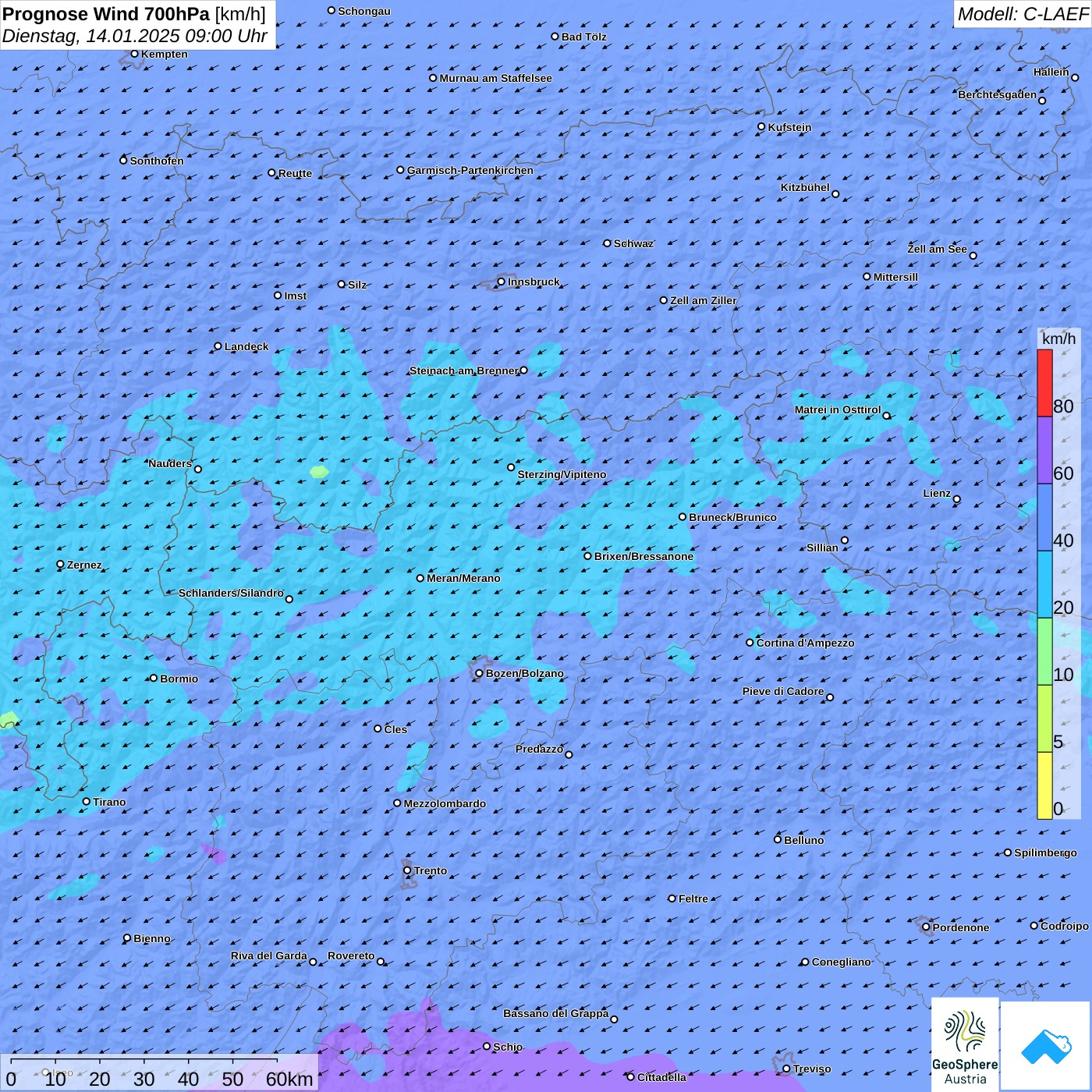Click the 'Prognose Wind 700hPa' title text
Viewport: 1092px width, 1092px height.
click(106, 14)
